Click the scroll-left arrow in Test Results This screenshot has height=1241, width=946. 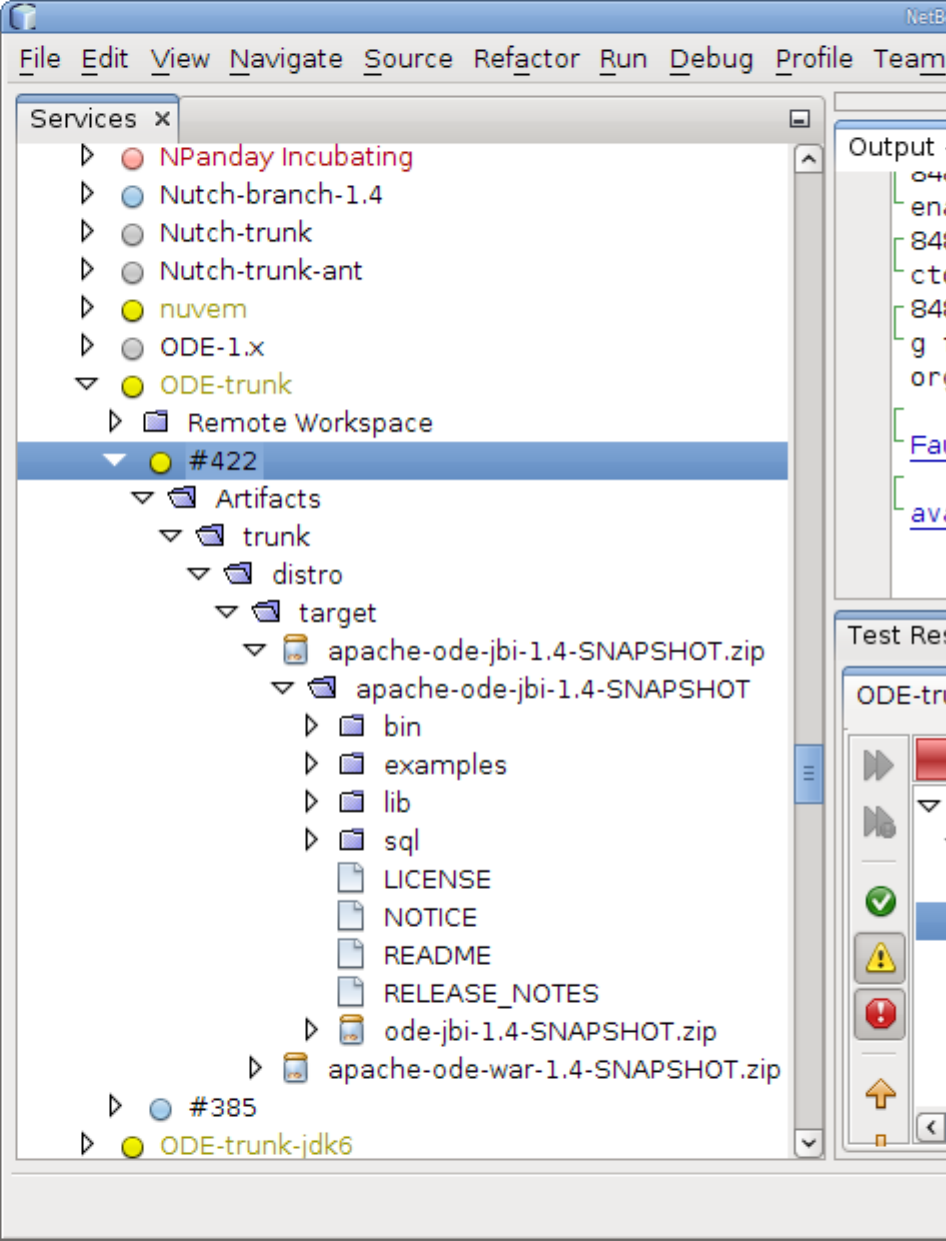(931, 1127)
